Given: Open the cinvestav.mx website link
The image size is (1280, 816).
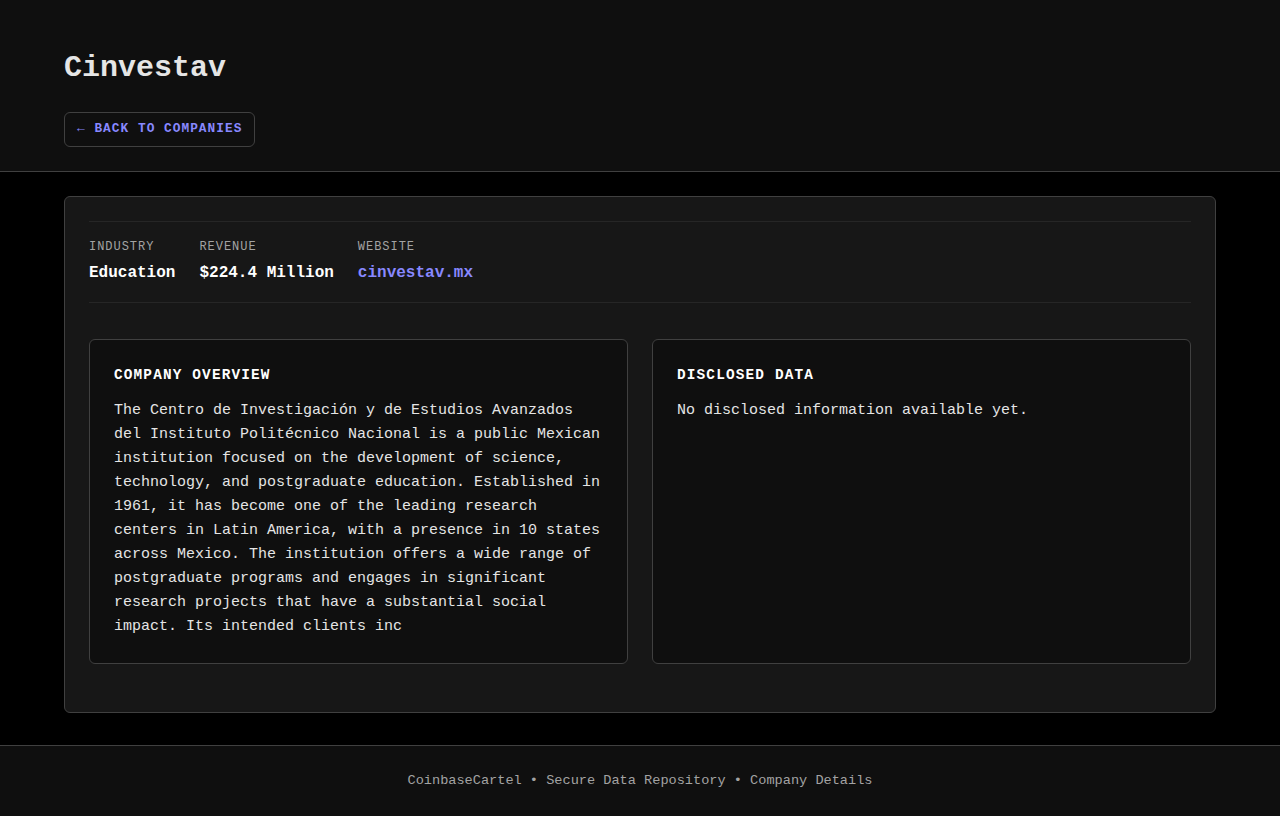Looking at the screenshot, I should [415, 272].
